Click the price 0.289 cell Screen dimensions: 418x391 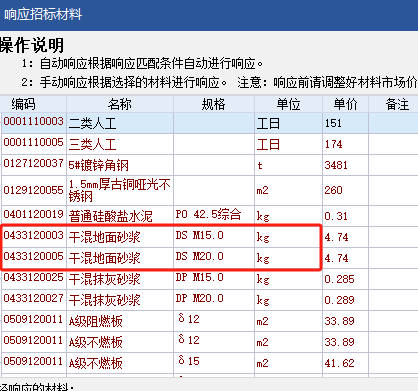(x=345, y=300)
